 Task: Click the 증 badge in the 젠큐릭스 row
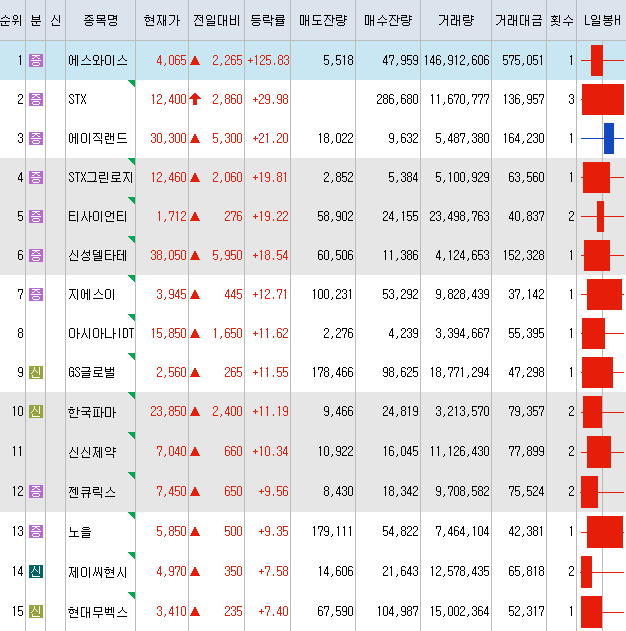pyautogui.click(x=36, y=491)
